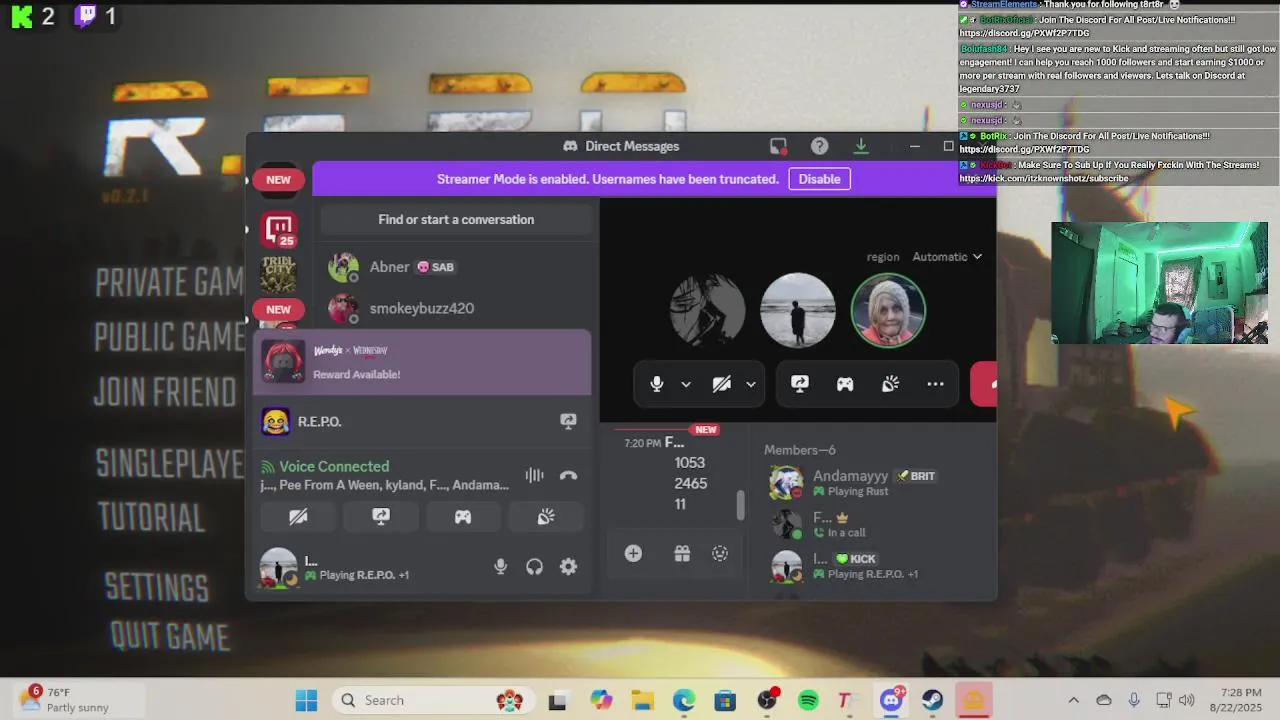The width and height of the screenshot is (1280, 720).
Task: Jump to lower NEW unread indicator
Action: (x=278, y=309)
